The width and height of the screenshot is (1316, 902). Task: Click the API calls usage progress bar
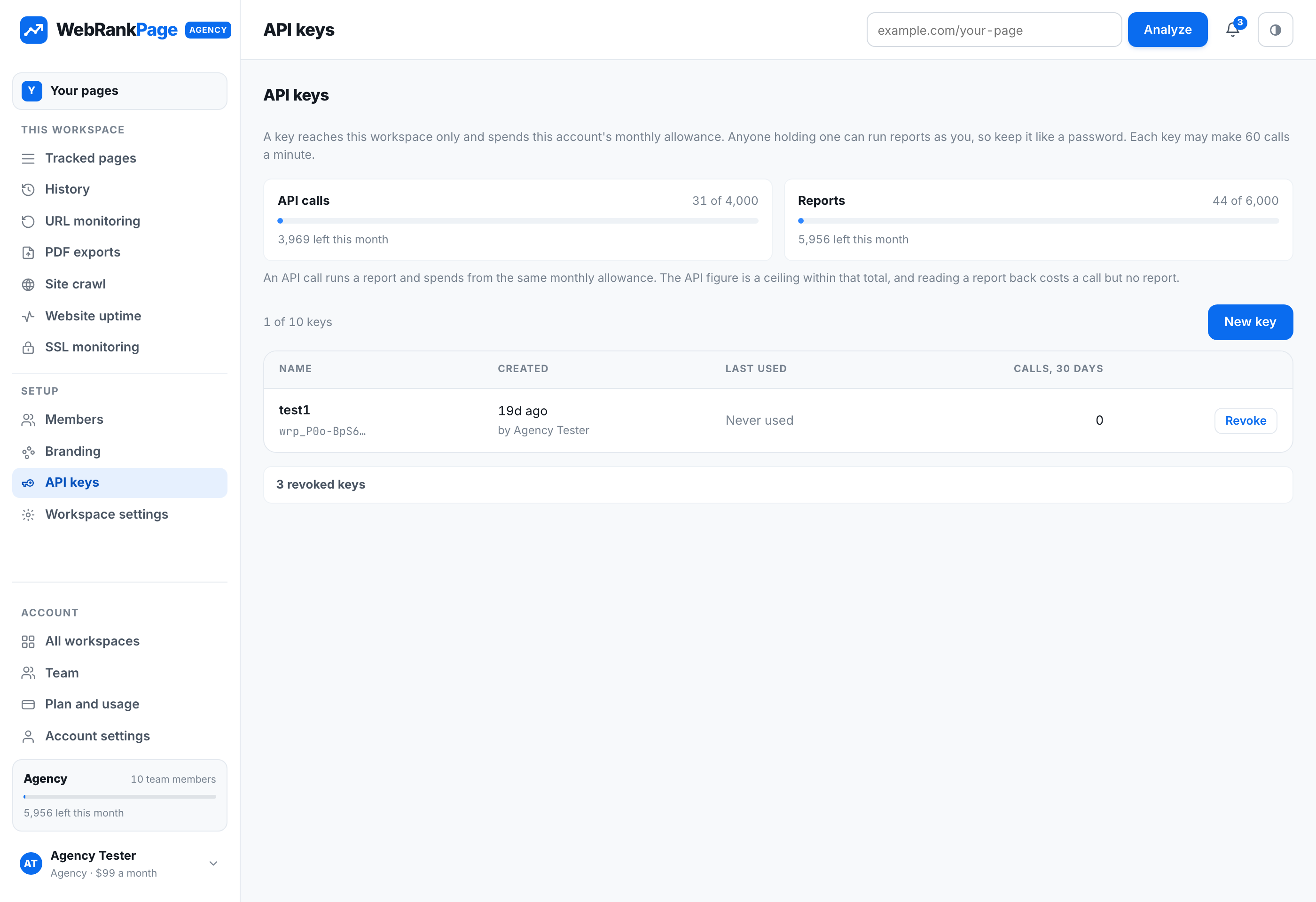click(517, 221)
